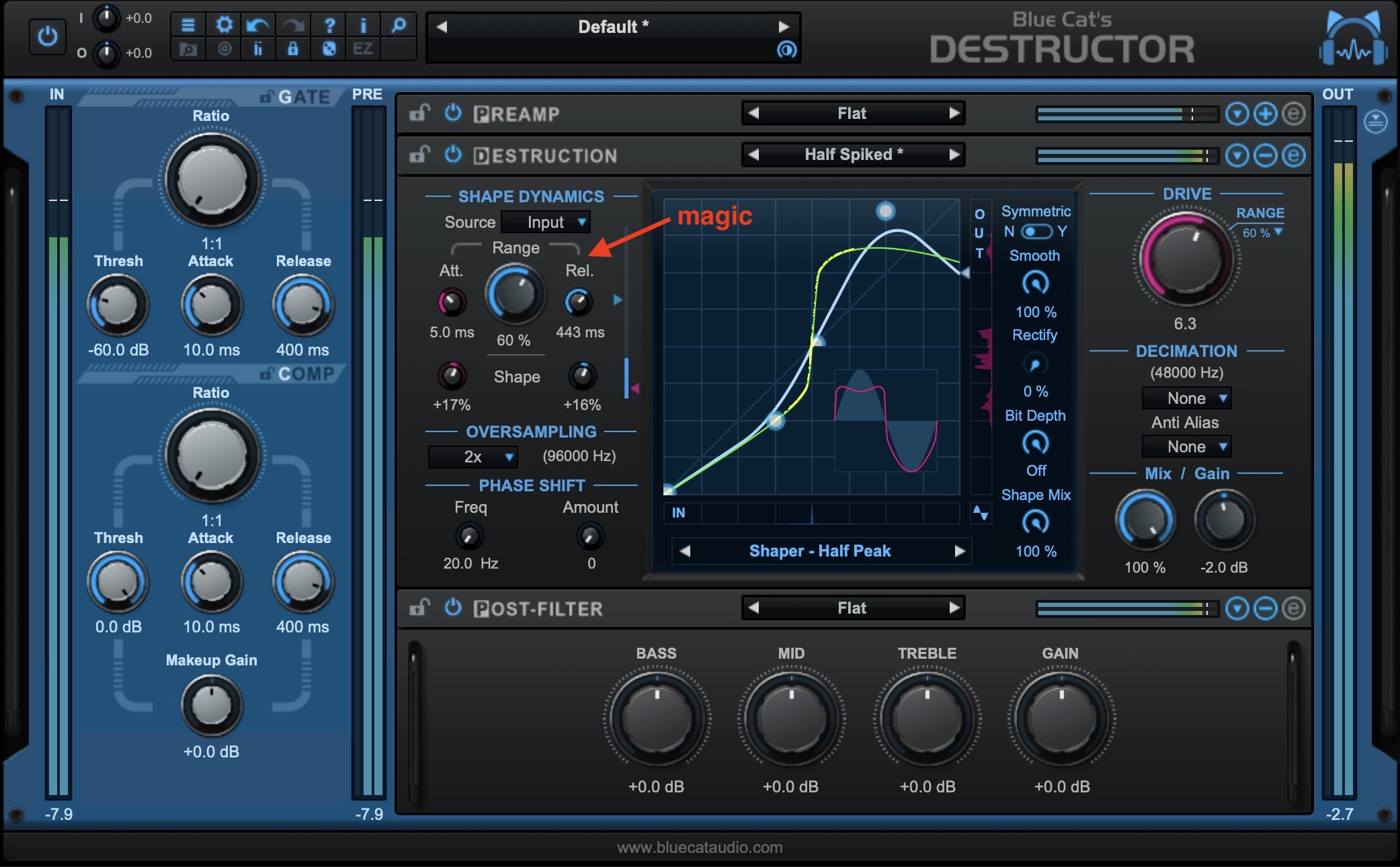Screen dimensions: 1400x867
Task: Click the circular icon below preset arrows
Action: pos(786,50)
